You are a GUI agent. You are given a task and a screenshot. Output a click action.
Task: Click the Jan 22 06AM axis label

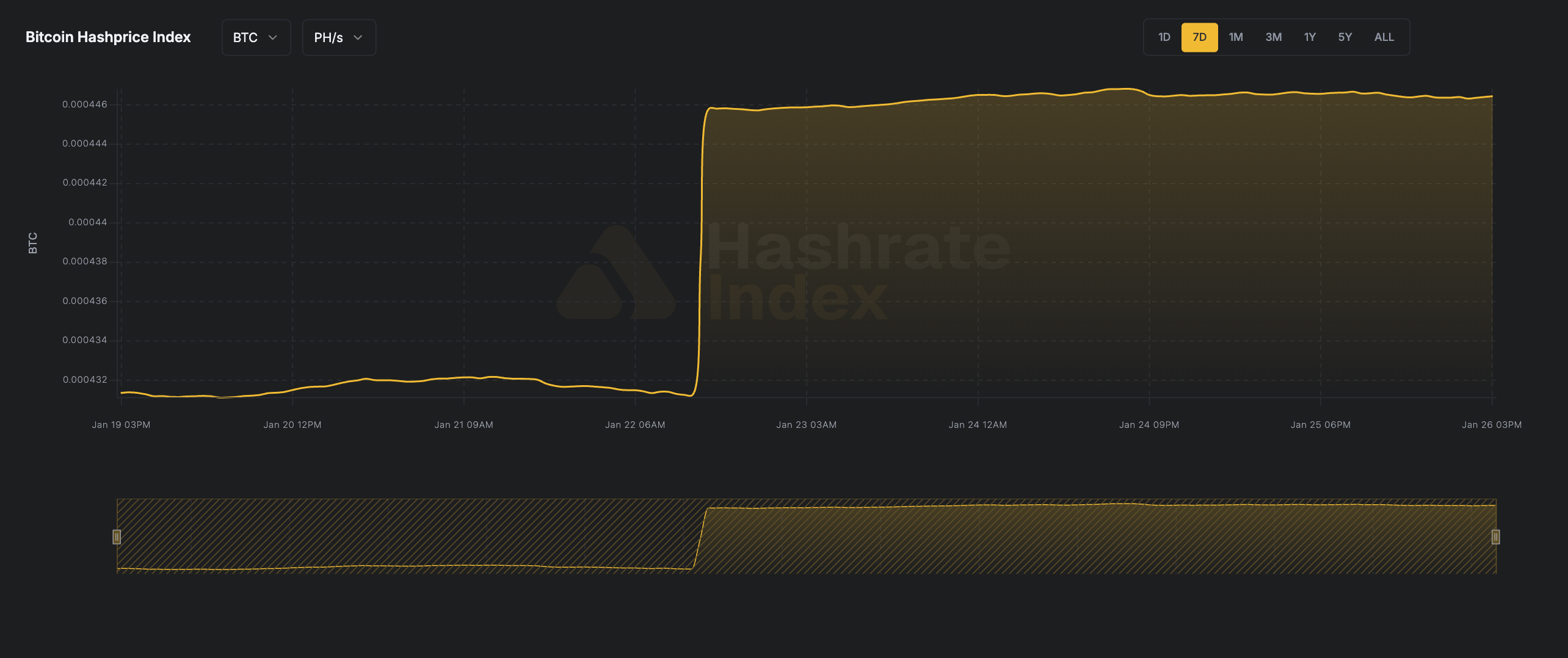[x=635, y=424]
